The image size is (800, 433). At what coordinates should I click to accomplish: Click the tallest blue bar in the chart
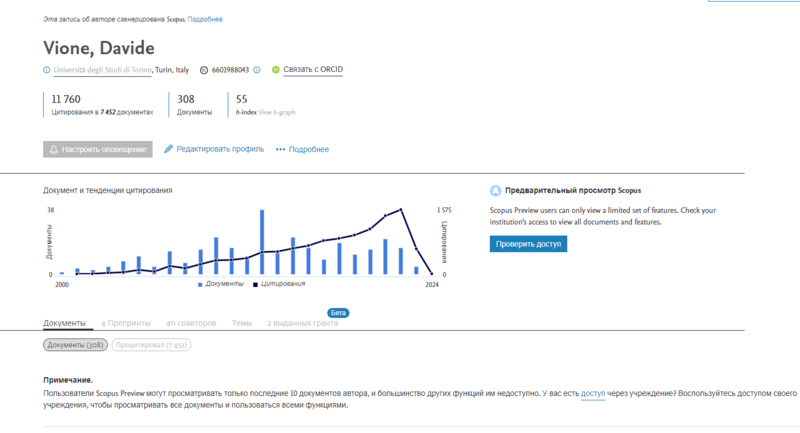pos(262,241)
